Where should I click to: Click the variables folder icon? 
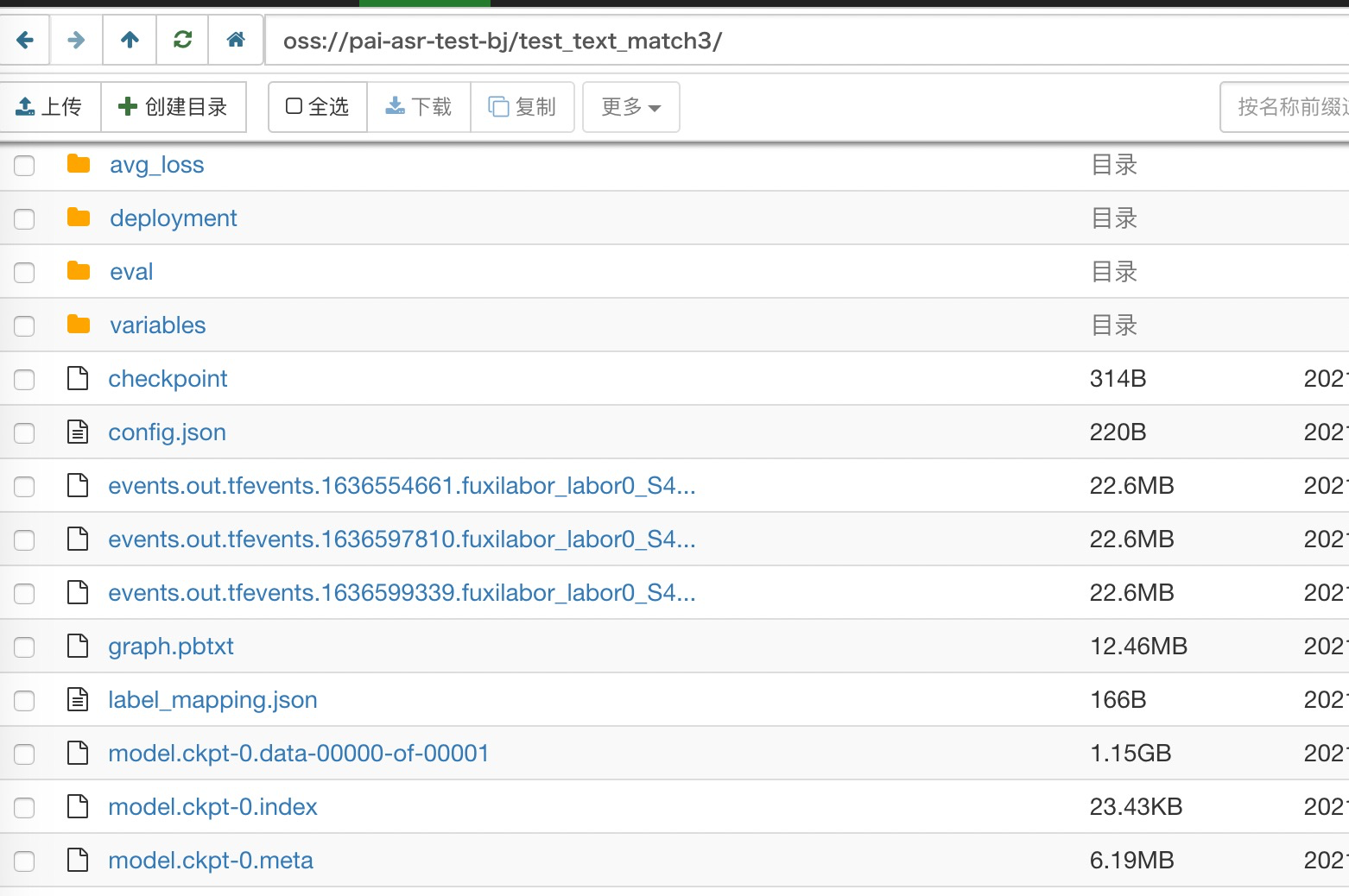pos(79,325)
